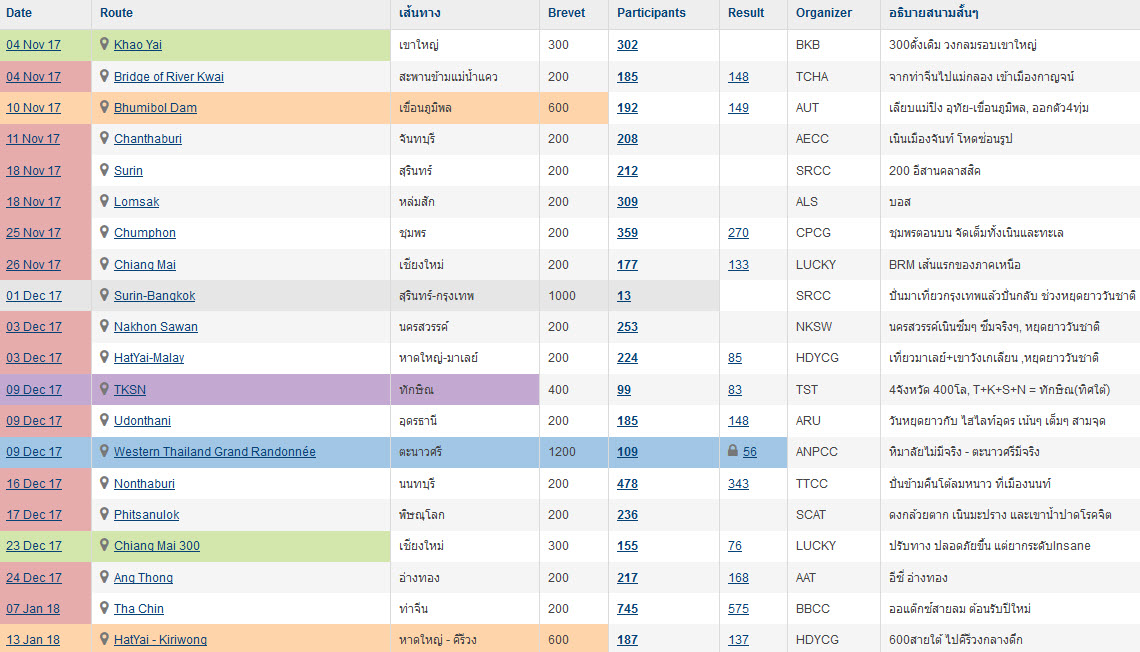Open the Surin-Bangkok route link
Image resolution: width=1140 pixels, height=652 pixels.
[x=154, y=296]
